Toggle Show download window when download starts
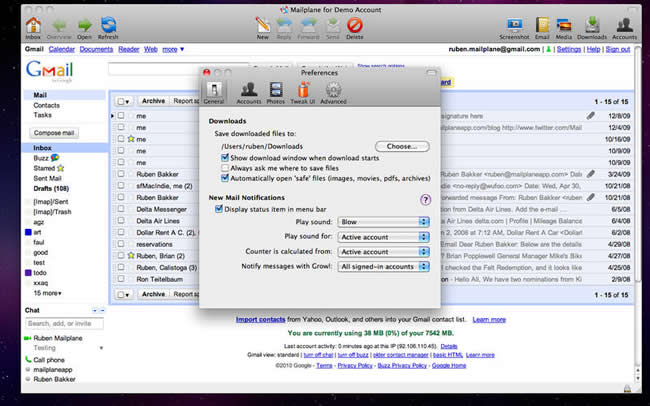Screen dimensions: 650x406 [x=225, y=158]
